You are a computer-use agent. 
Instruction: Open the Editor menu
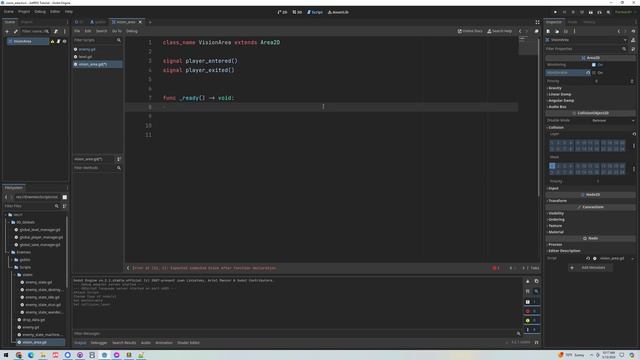(55, 11)
